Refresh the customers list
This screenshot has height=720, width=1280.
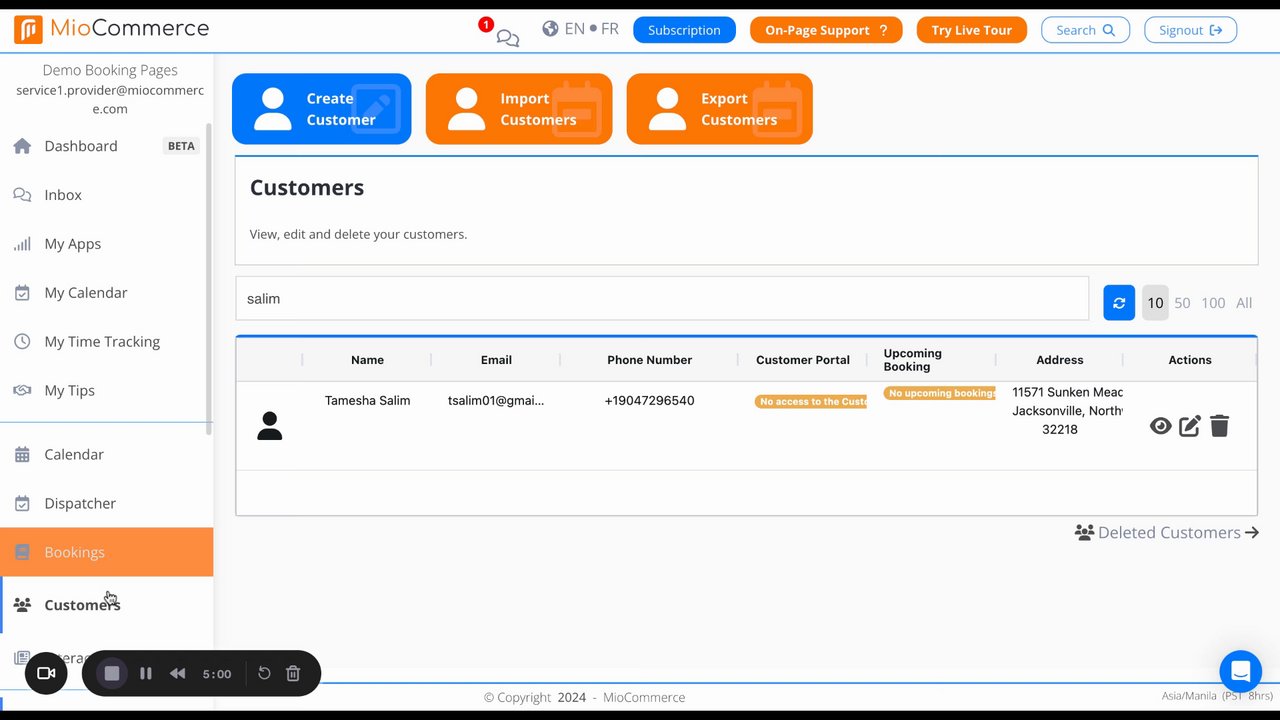(x=1119, y=303)
